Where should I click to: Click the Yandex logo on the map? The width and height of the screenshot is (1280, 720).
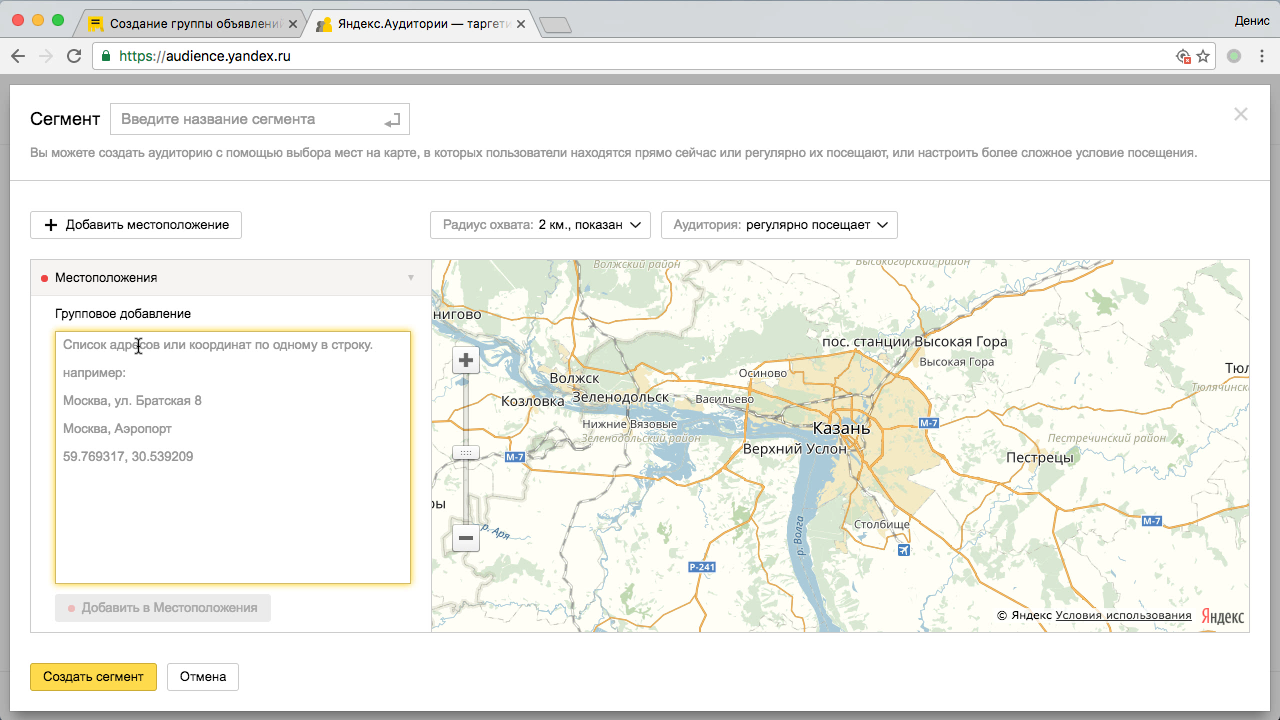1223,616
